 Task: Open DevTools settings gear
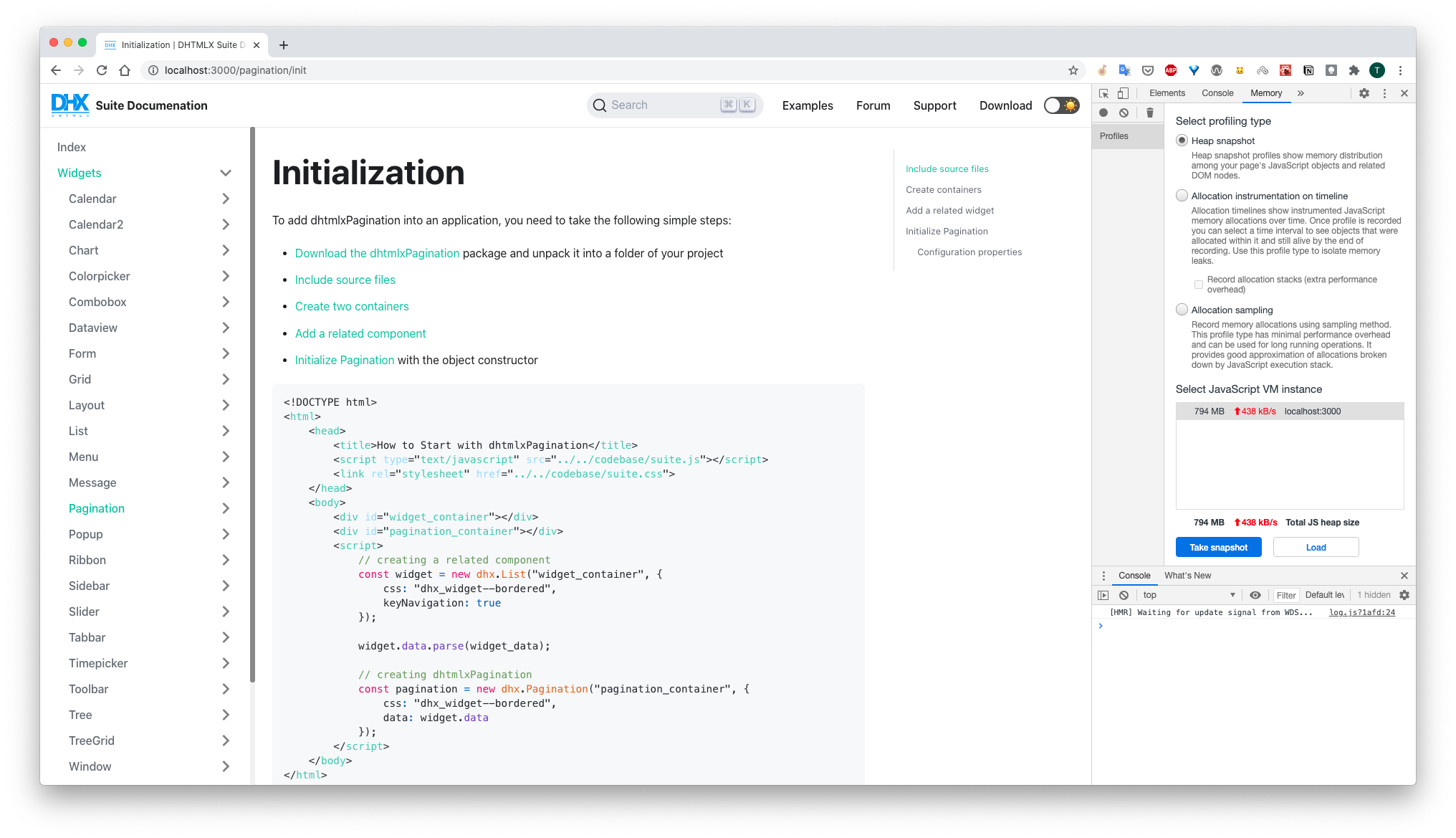pyautogui.click(x=1364, y=93)
